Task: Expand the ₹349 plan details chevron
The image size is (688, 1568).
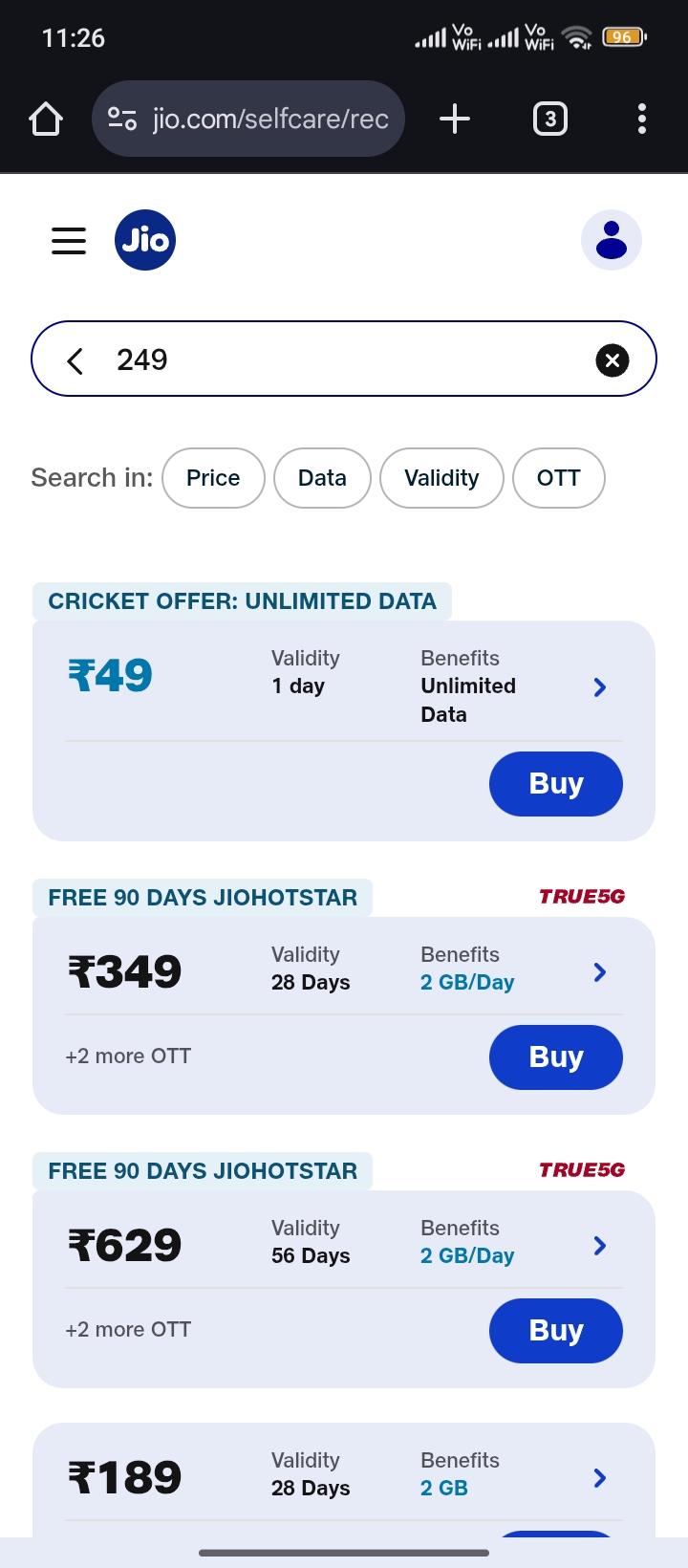Action: click(x=599, y=971)
